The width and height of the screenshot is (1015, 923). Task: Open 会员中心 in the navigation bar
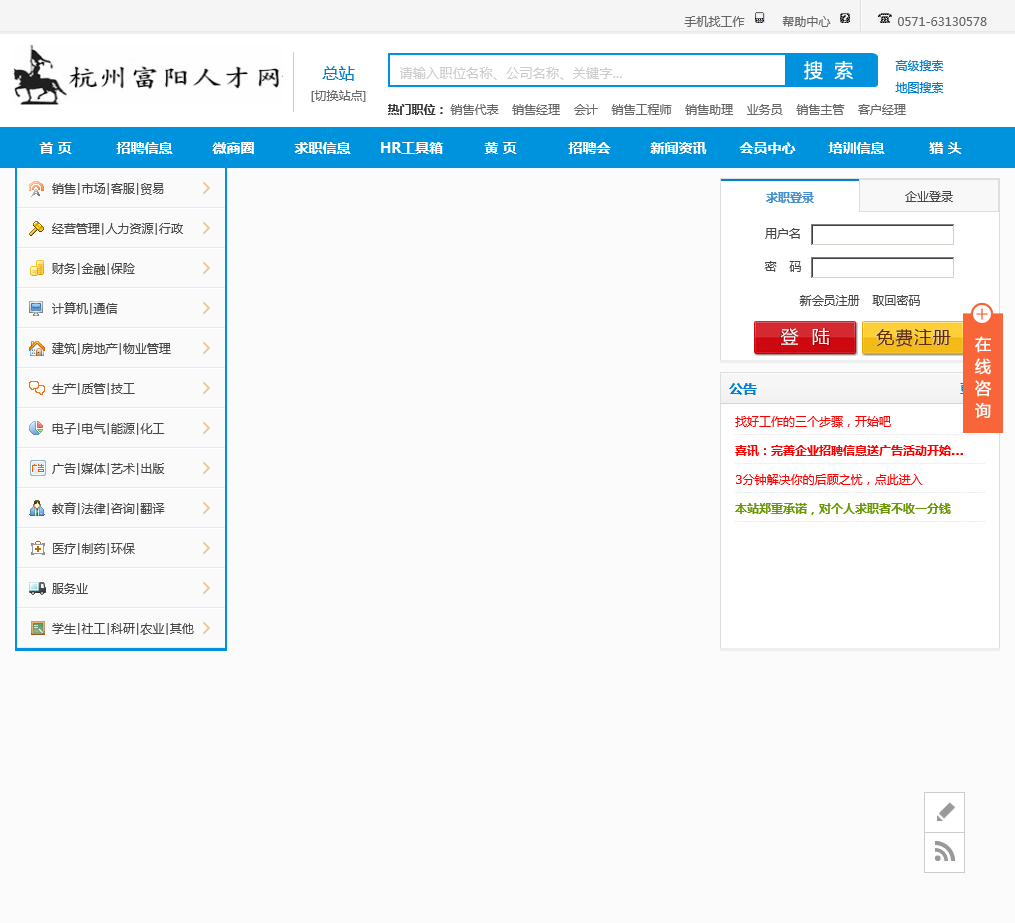click(767, 148)
